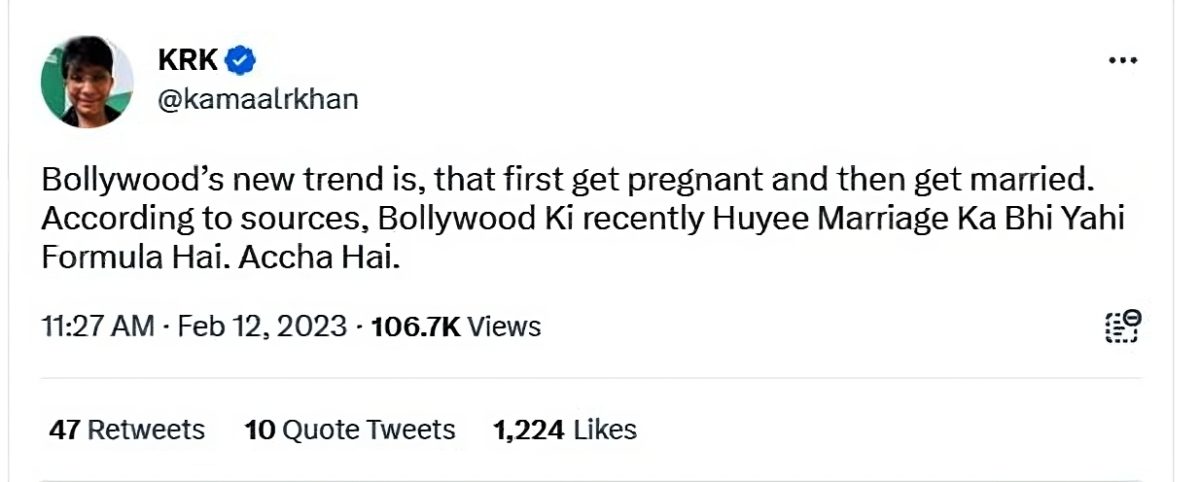Viewport: 1200px width, 482px height.
Task: Open the three-dot more options menu
Action: (1124, 62)
